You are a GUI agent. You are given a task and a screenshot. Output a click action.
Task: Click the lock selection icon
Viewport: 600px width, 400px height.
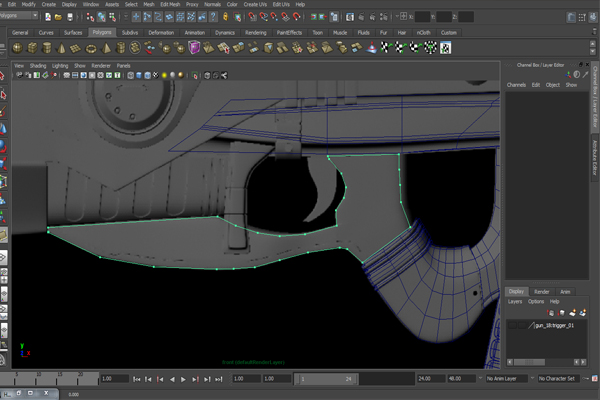click(225, 17)
